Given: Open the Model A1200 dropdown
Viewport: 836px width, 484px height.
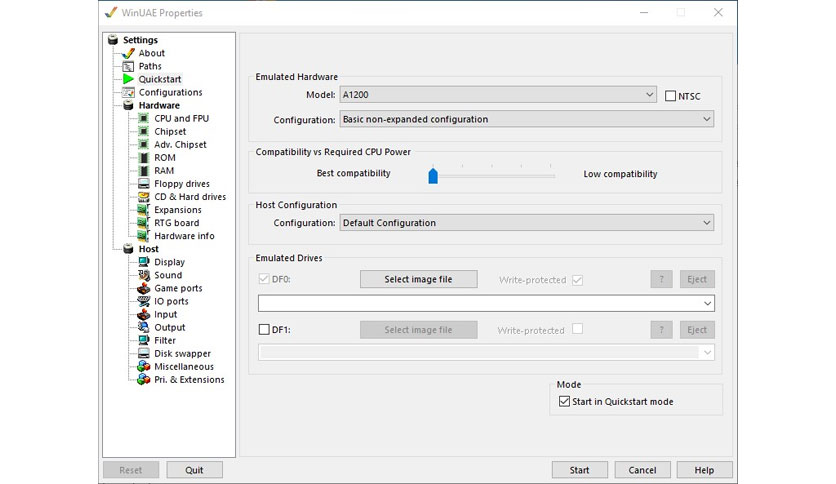Looking at the screenshot, I should pos(498,95).
